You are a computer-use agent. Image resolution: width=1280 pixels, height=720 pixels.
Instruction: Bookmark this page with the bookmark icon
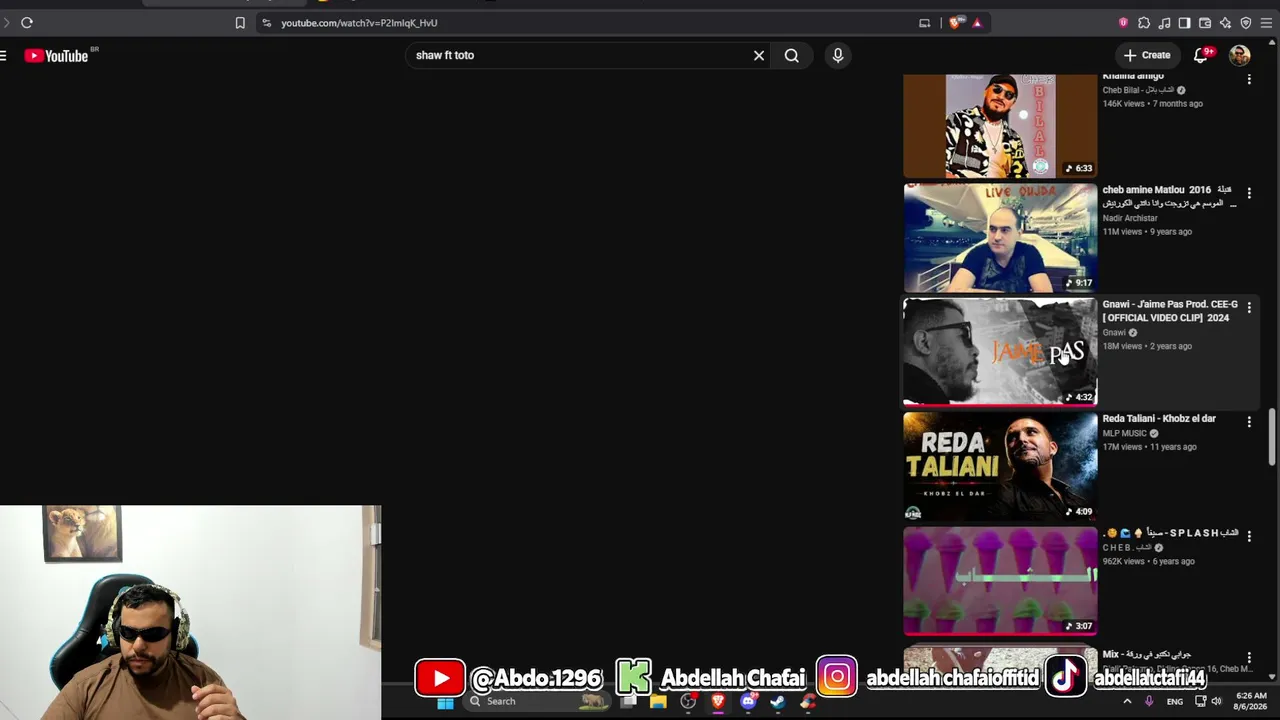[x=240, y=23]
